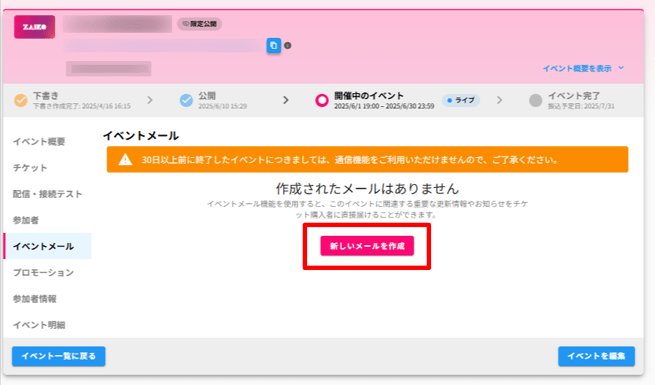
Task: Click the ZAIKO logo thumbnail
Action: coord(34,27)
